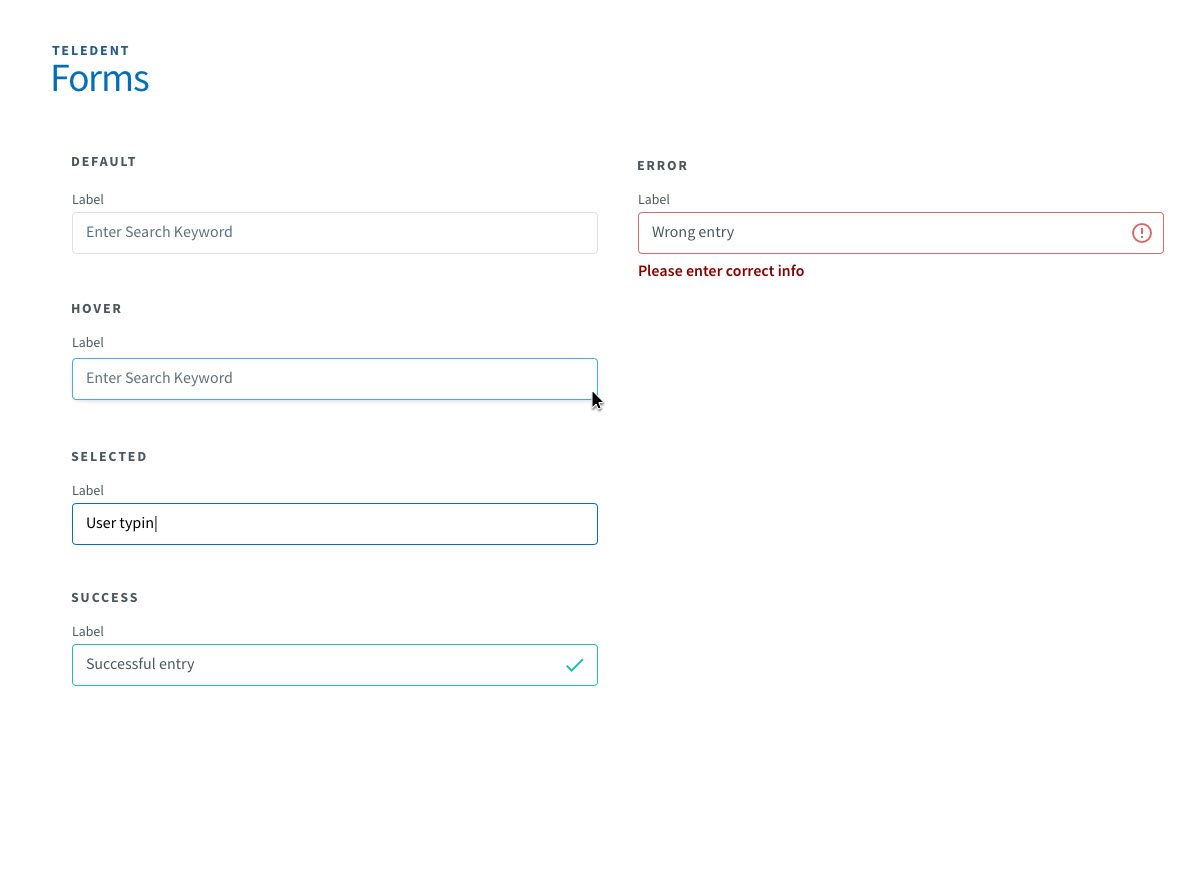The image size is (1200, 869).
Task: Click the HOVER section heading
Action: 97,309
